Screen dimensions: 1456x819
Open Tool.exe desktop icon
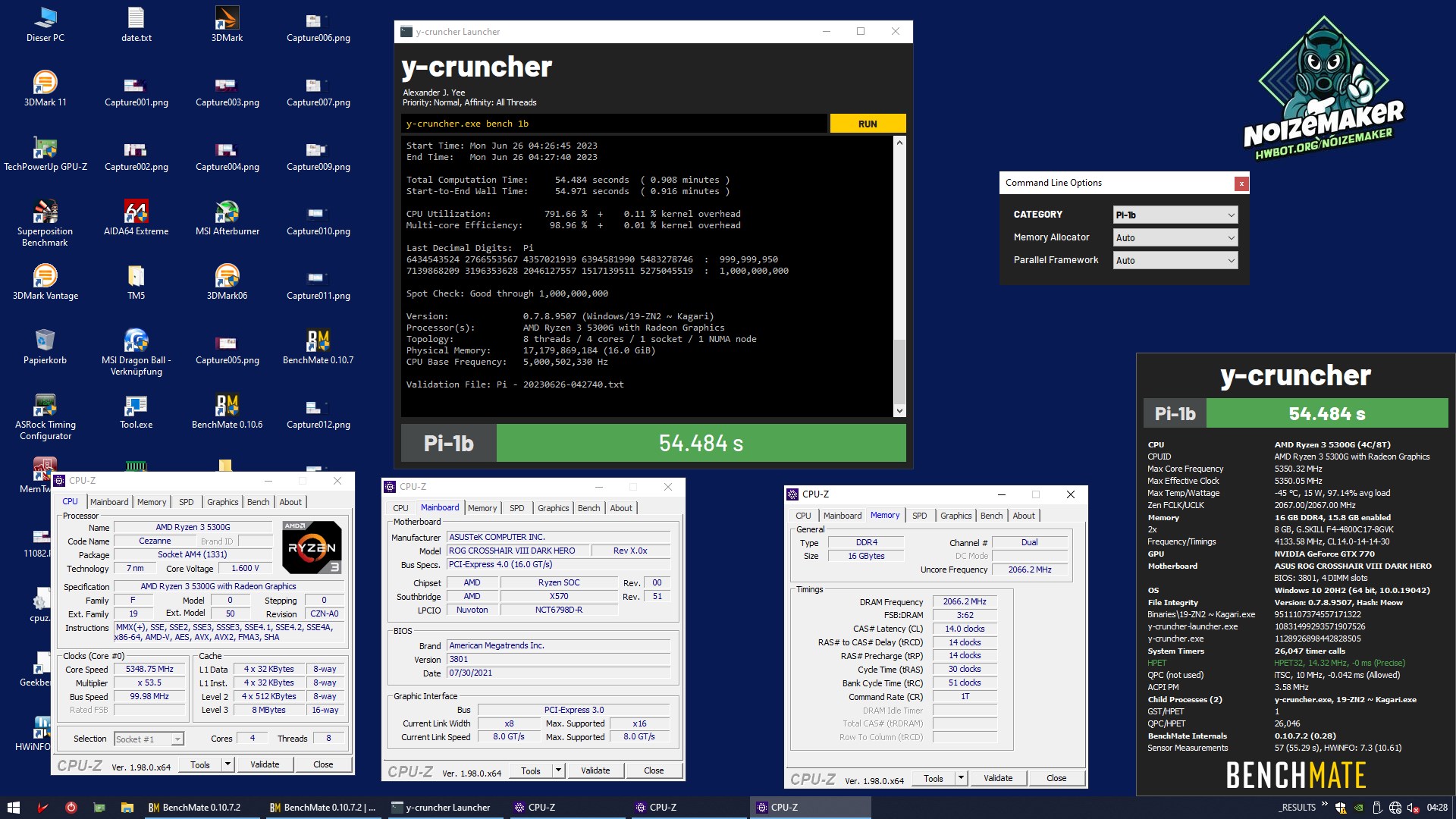coord(136,411)
